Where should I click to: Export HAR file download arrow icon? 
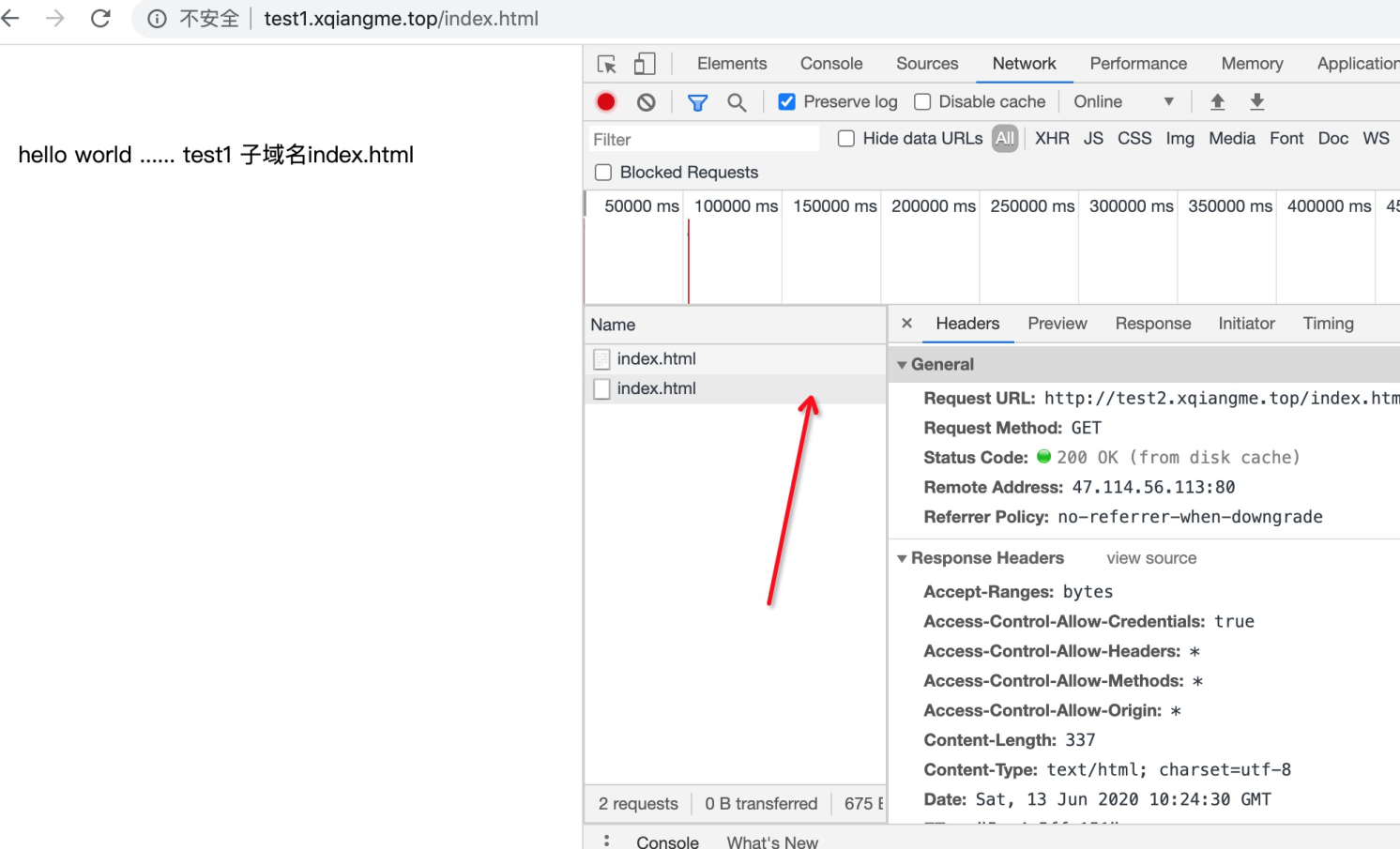click(1257, 101)
